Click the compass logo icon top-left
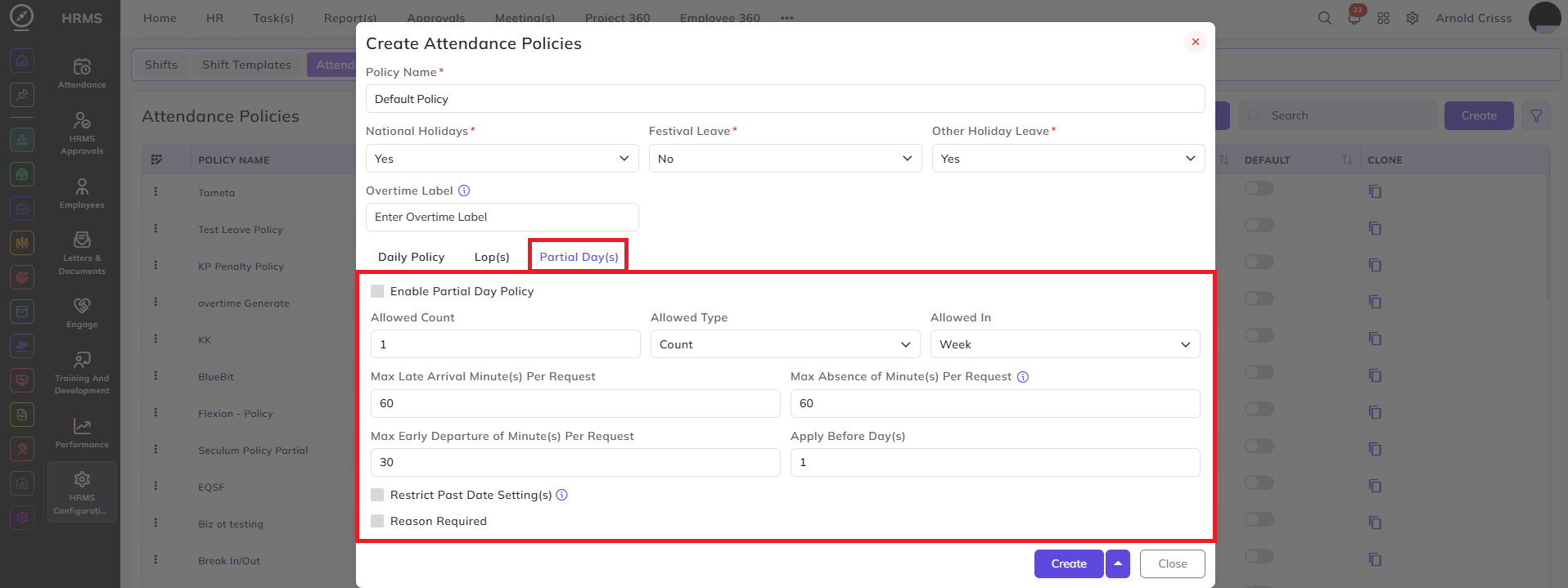 21,17
